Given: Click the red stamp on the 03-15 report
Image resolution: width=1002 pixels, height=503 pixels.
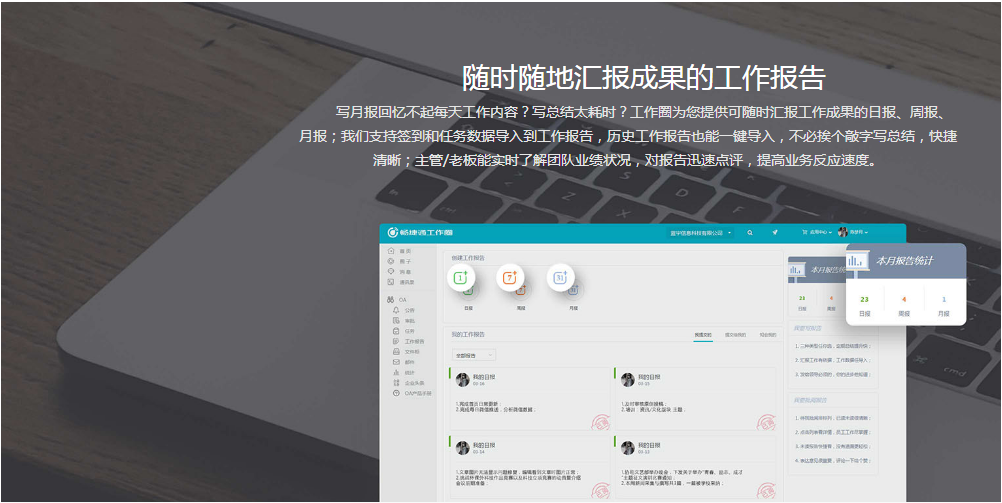Looking at the screenshot, I should click(x=766, y=422).
